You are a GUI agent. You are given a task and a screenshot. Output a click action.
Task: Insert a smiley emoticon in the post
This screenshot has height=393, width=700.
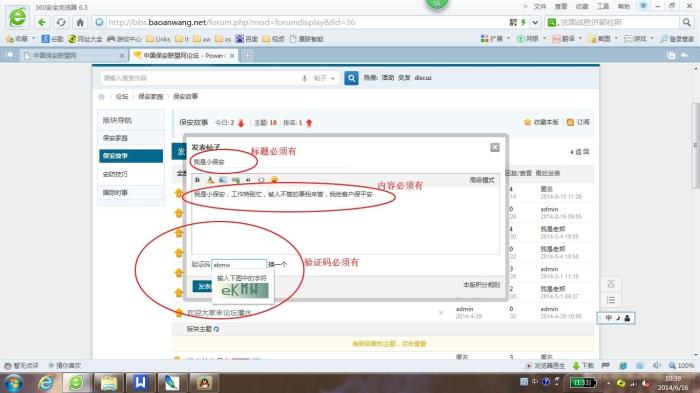(274, 180)
